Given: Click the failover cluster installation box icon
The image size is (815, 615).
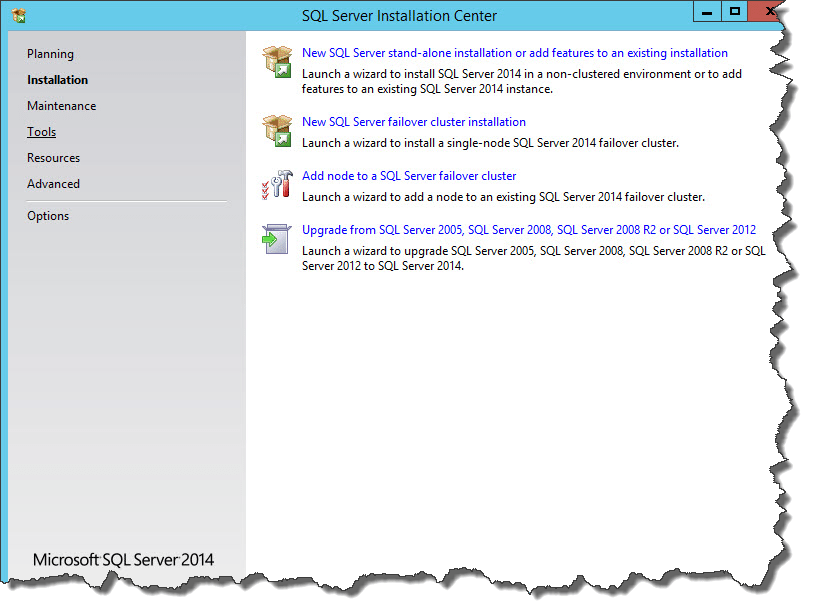Looking at the screenshot, I should pyautogui.click(x=276, y=129).
